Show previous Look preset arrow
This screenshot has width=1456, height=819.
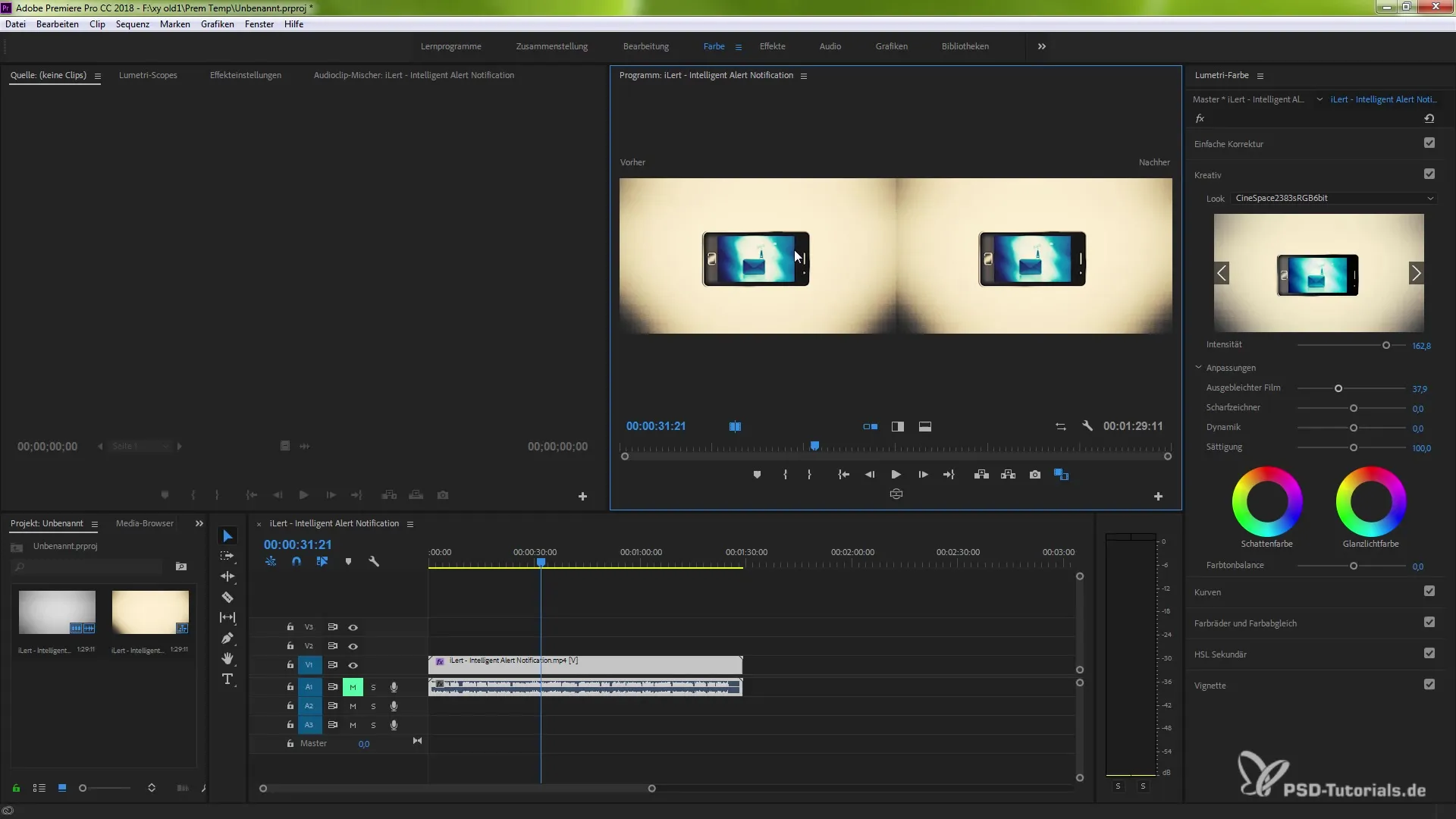click(1222, 273)
